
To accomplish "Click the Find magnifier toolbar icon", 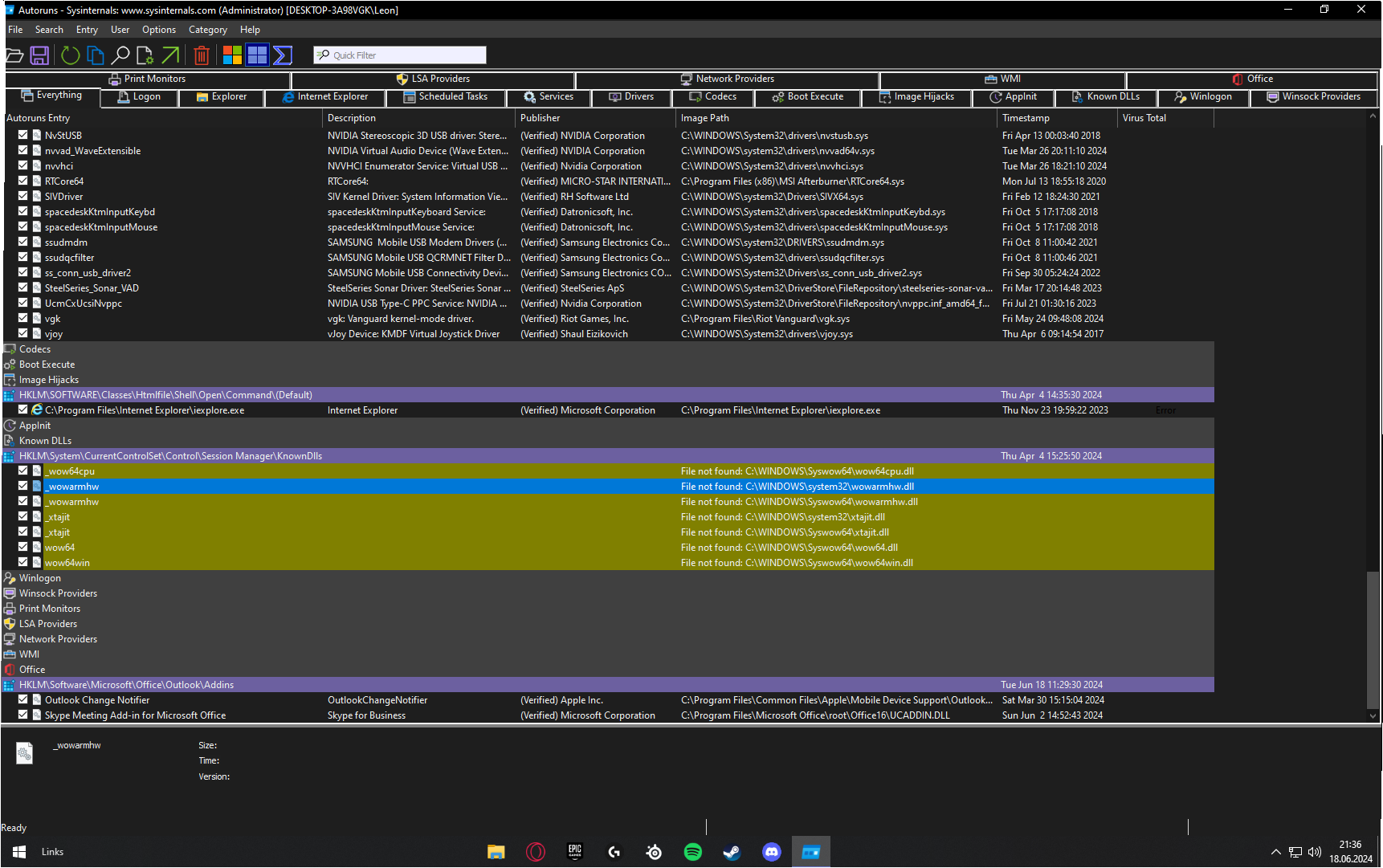I will tap(120, 55).
